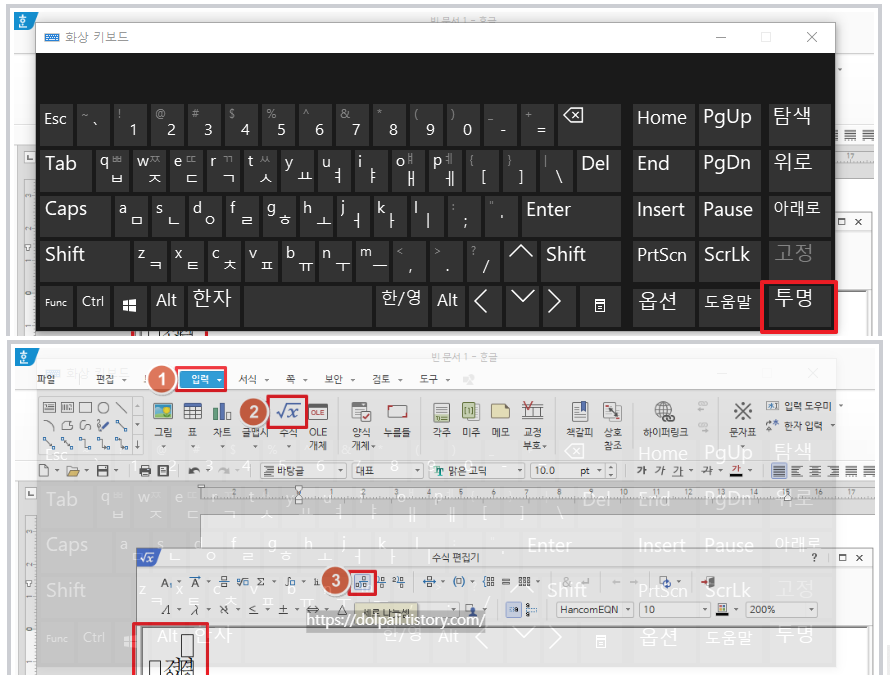Click the 도움말 help key on opaque keyboard
Viewport: 890px width, 675px height.
coord(729,307)
